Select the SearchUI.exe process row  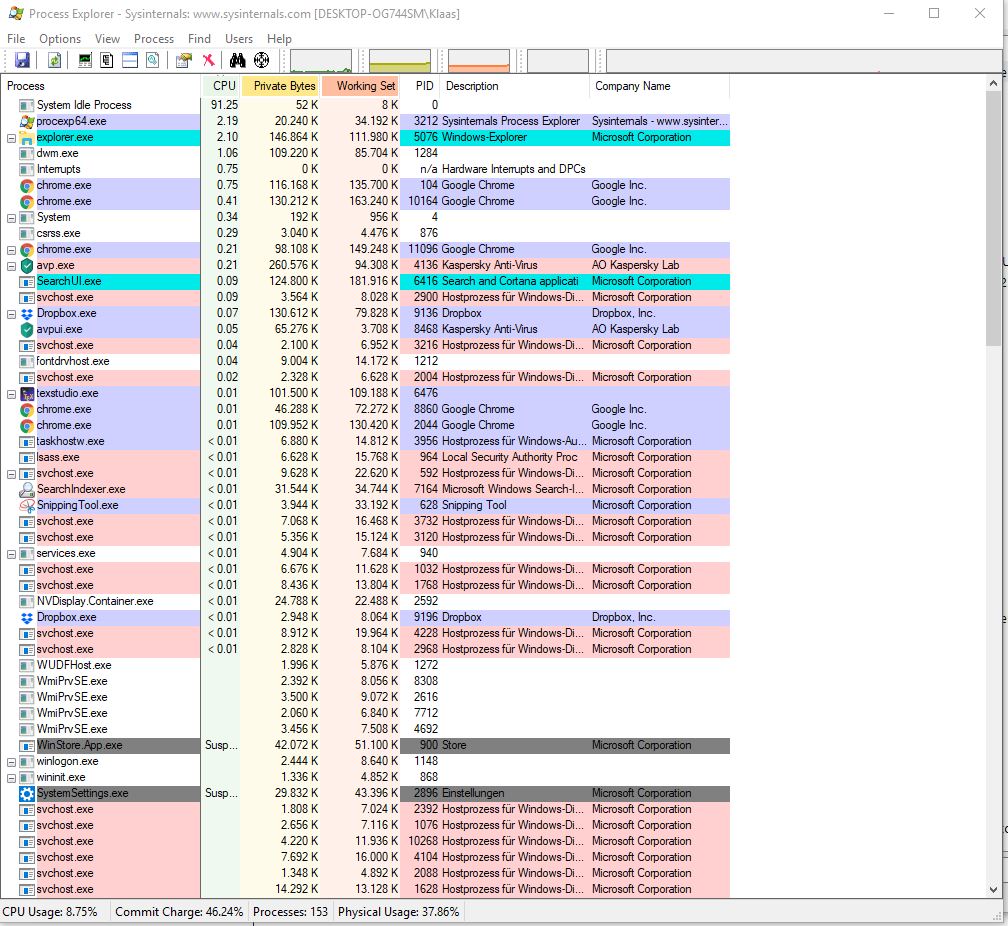point(365,281)
